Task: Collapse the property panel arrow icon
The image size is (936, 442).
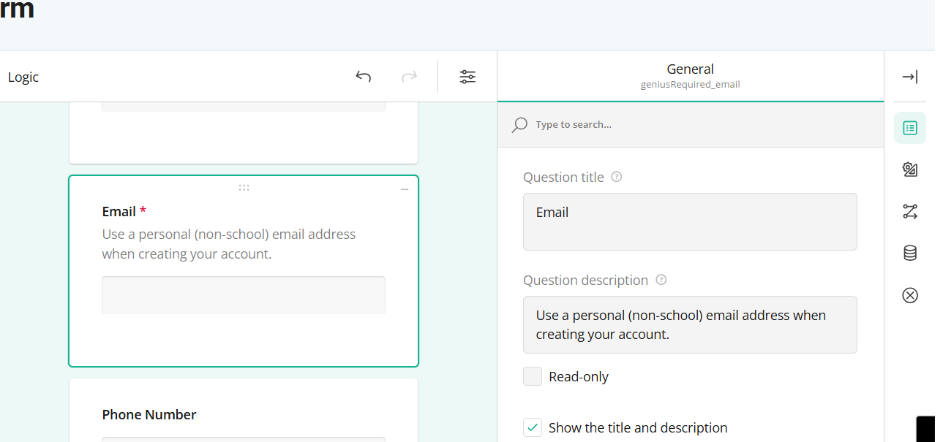Action: pyautogui.click(x=910, y=76)
